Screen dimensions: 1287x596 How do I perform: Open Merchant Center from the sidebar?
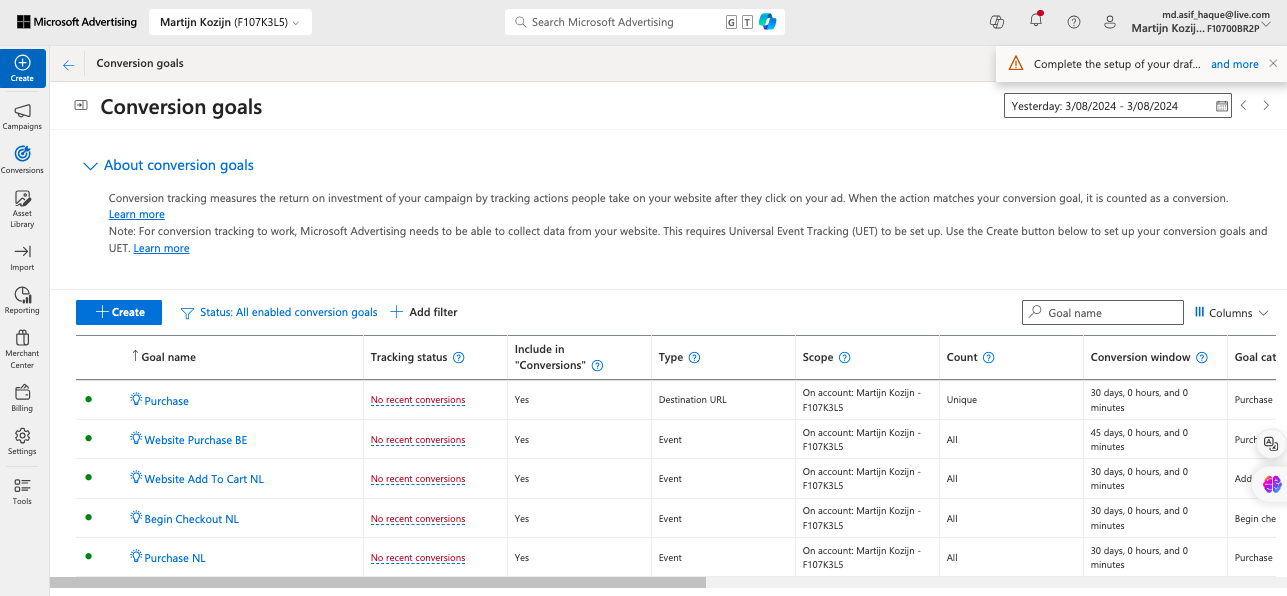click(x=22, y=350)
